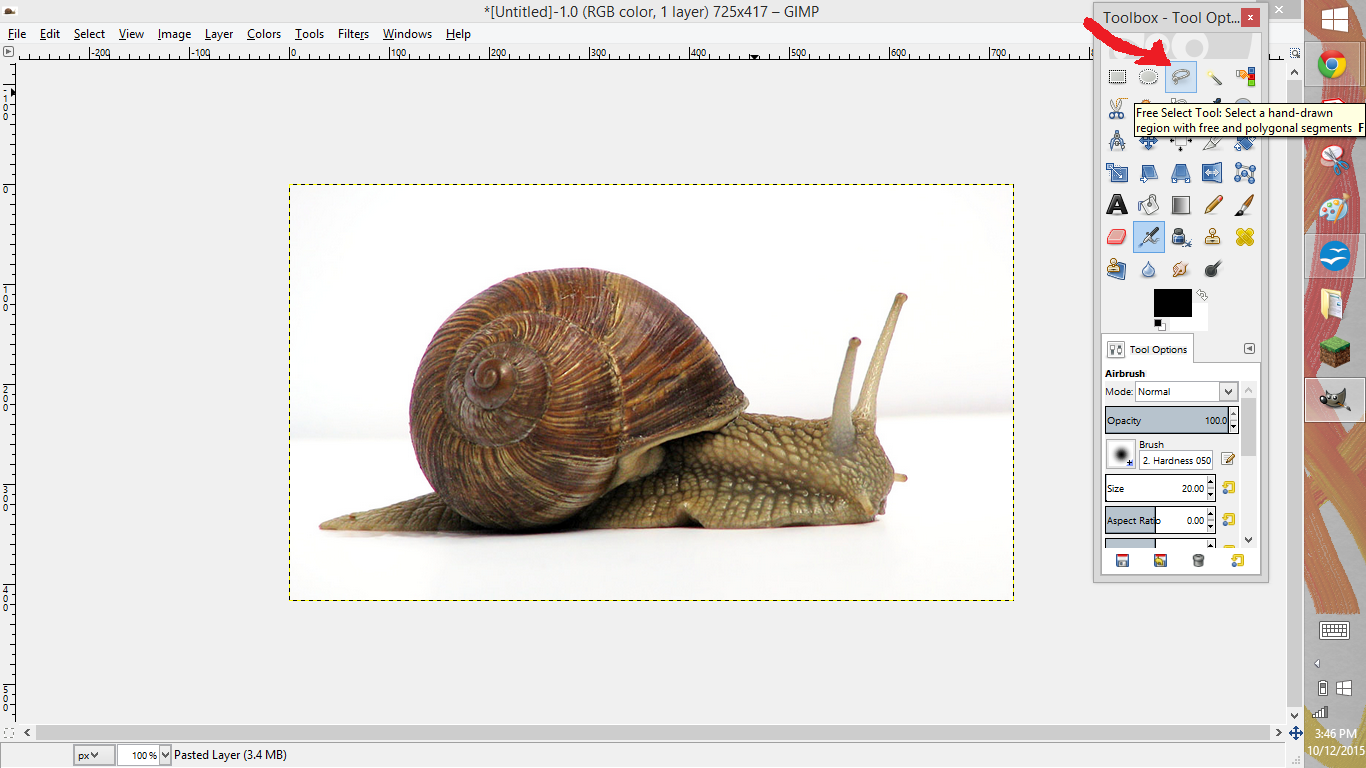Pick the Heal tool
The image size is (1366, 768).
pos(1245,237)
